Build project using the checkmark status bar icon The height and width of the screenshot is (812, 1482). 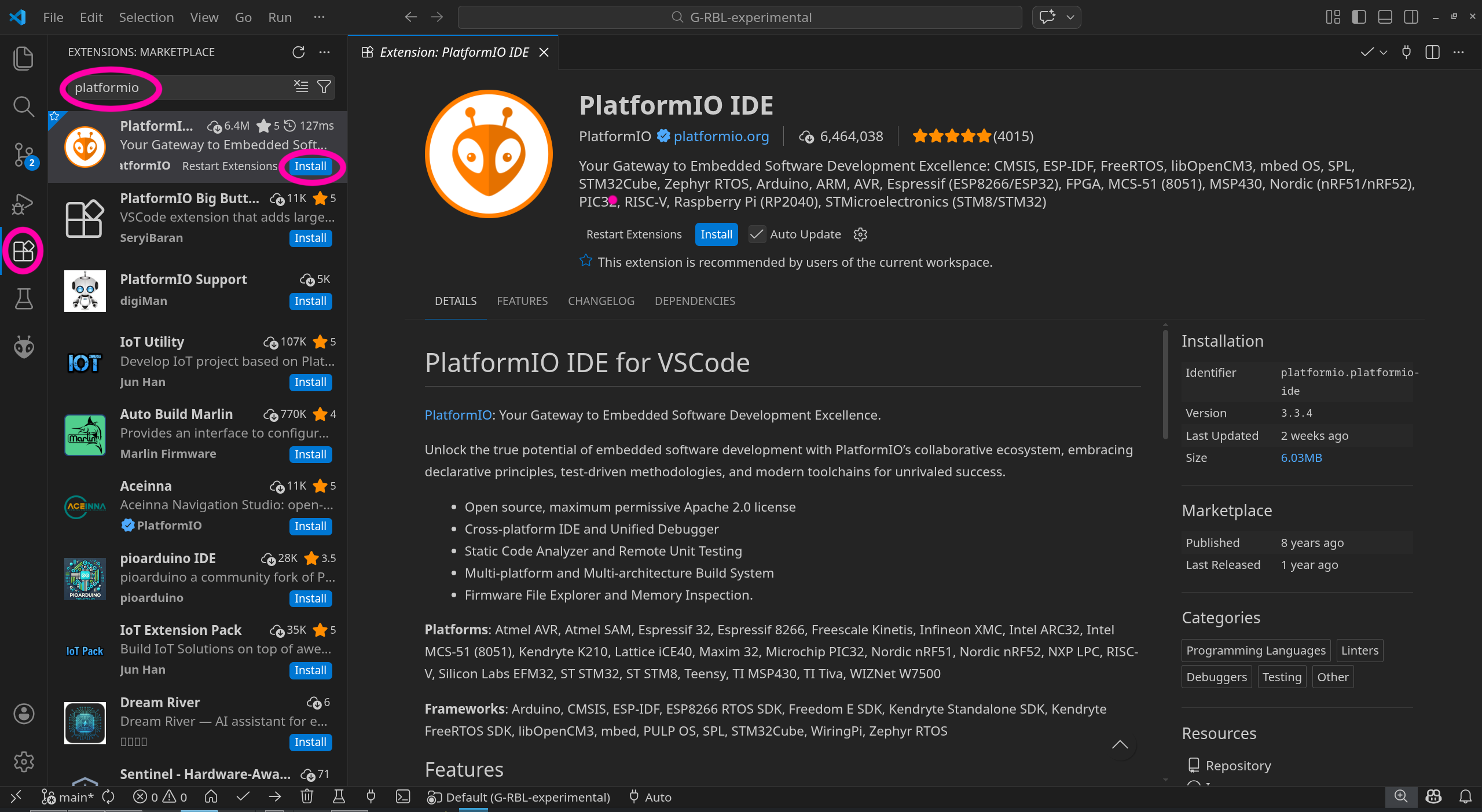tap(243, 797)
